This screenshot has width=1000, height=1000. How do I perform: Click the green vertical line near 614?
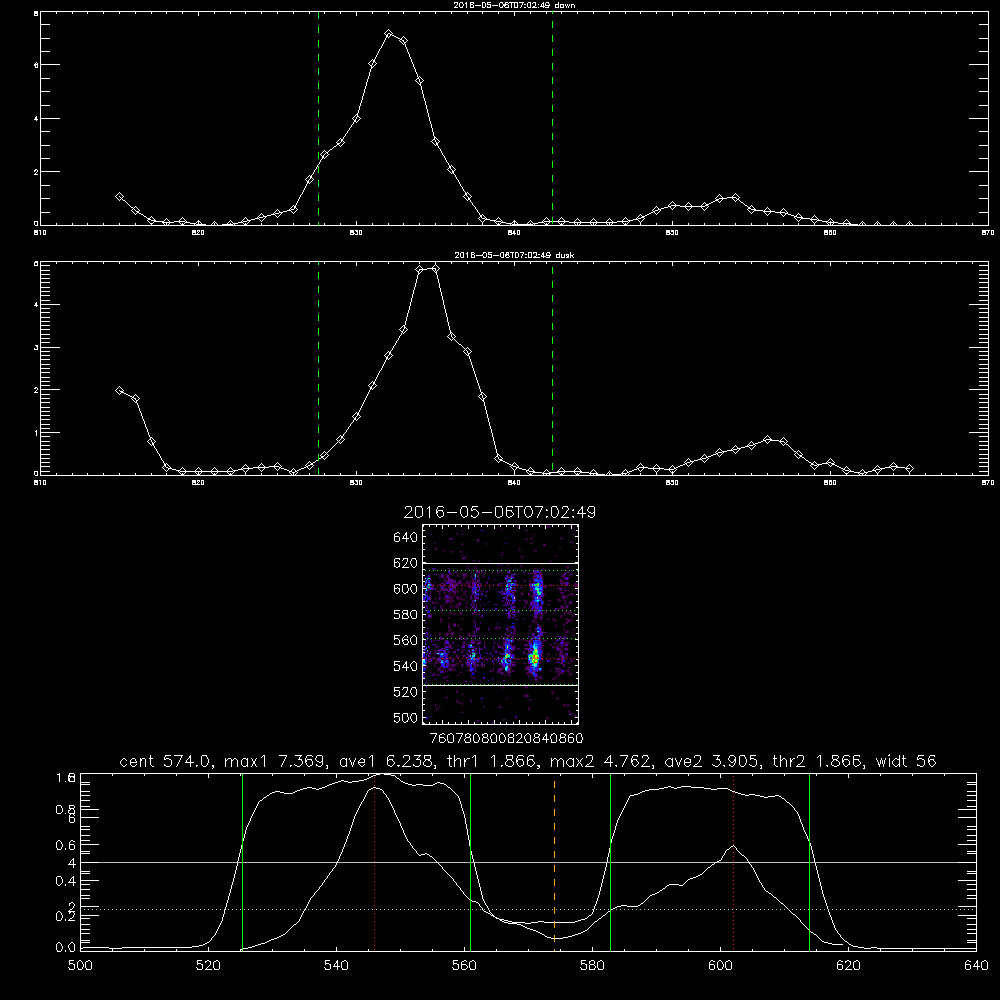809,861
